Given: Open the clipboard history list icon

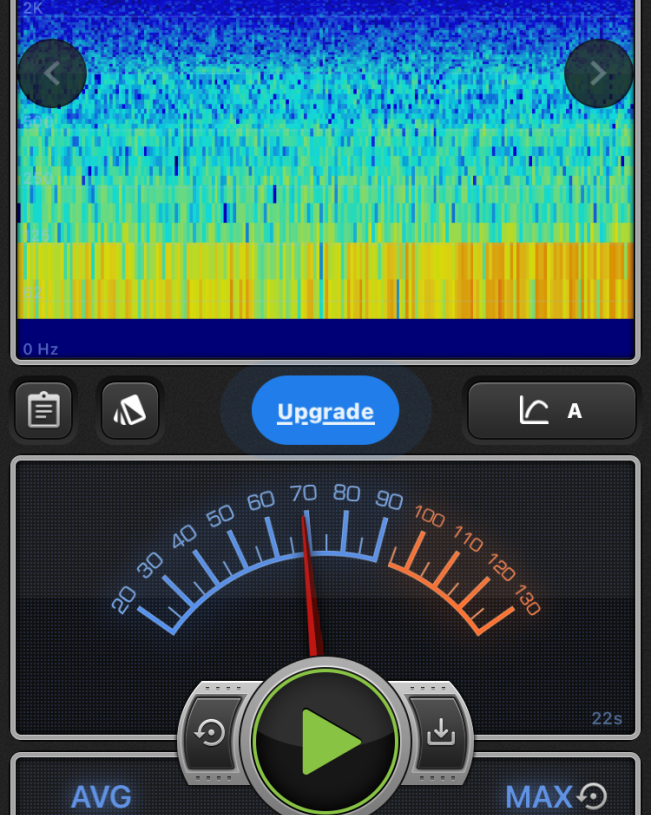Looking at the screenshot, I should (x=44, y=410).
